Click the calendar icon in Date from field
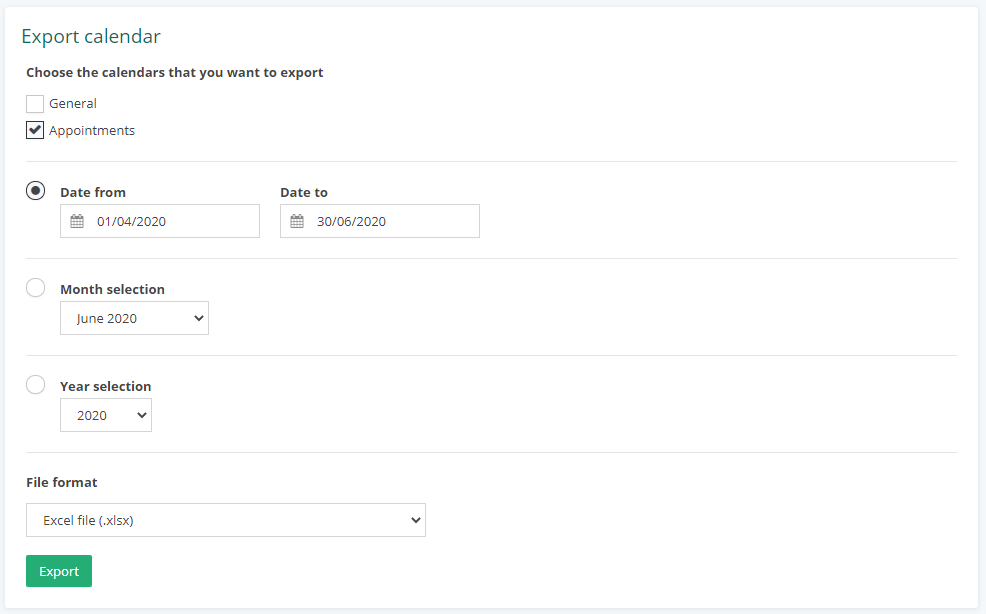Image resolution: width=986 pixels, height=614 pixels. click(x=77, y=221)
